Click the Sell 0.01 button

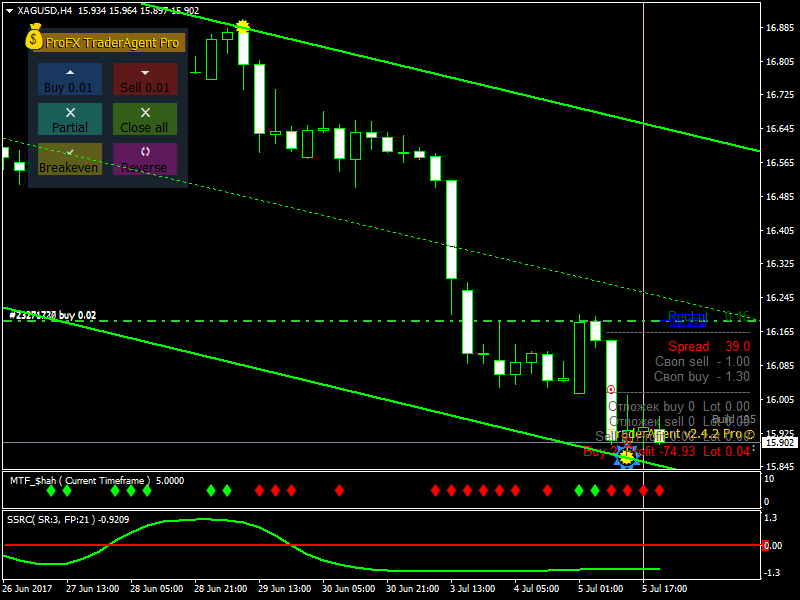(145, 79)
